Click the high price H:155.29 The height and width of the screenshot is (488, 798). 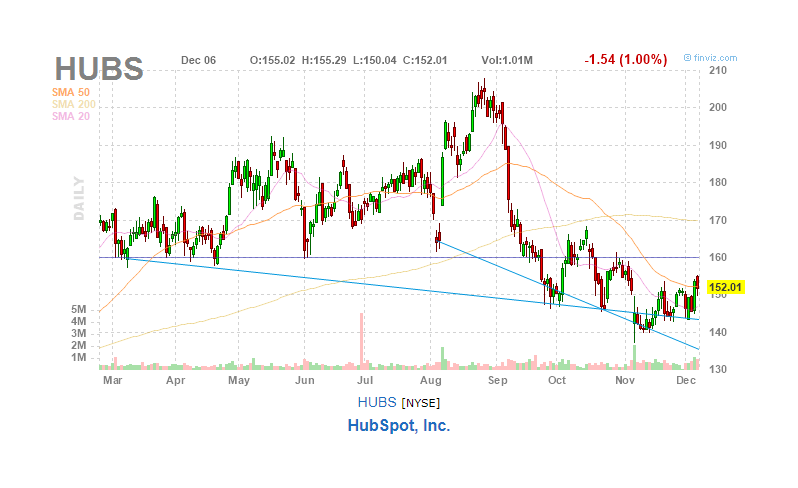[x=324, y=60]
